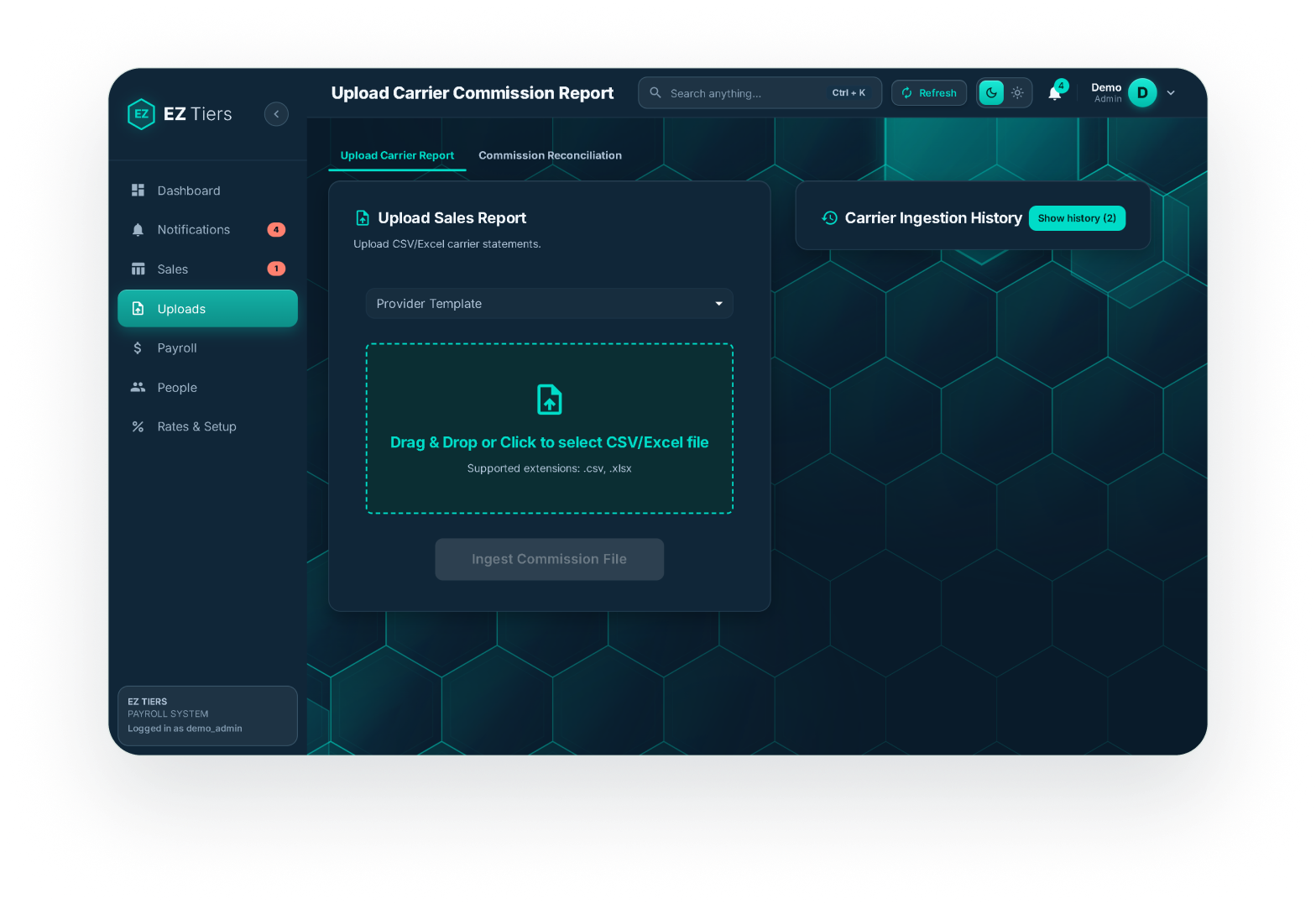Open notifications from the header bell

coord(1055,93)
